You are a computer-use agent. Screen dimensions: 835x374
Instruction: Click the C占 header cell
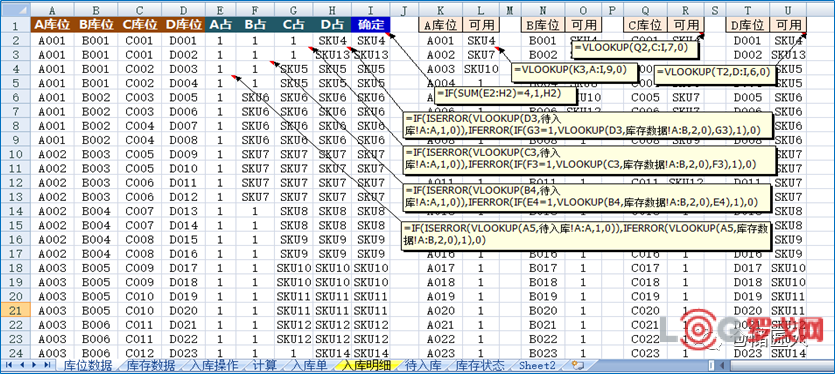pos(294,25)
